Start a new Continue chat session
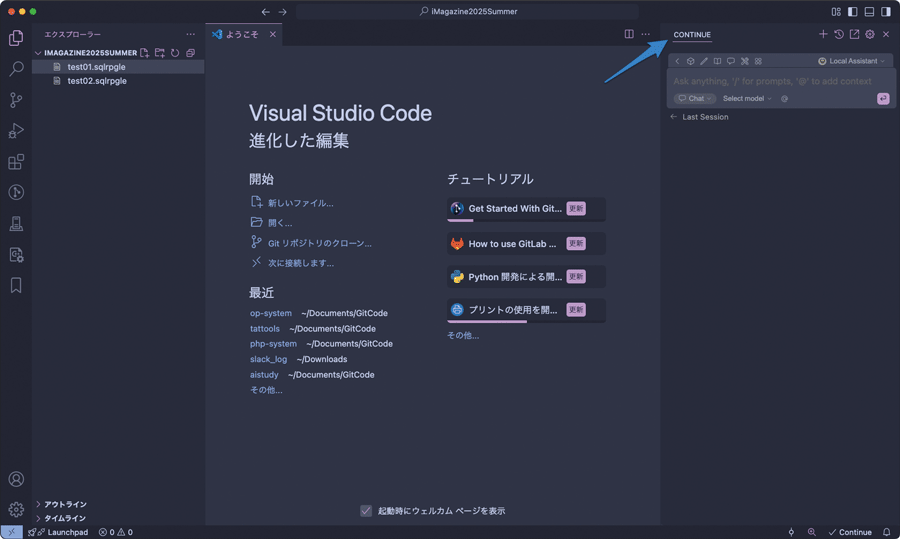Screen dimensions: 900x539 pyautogui.click(x=823, y=34)
